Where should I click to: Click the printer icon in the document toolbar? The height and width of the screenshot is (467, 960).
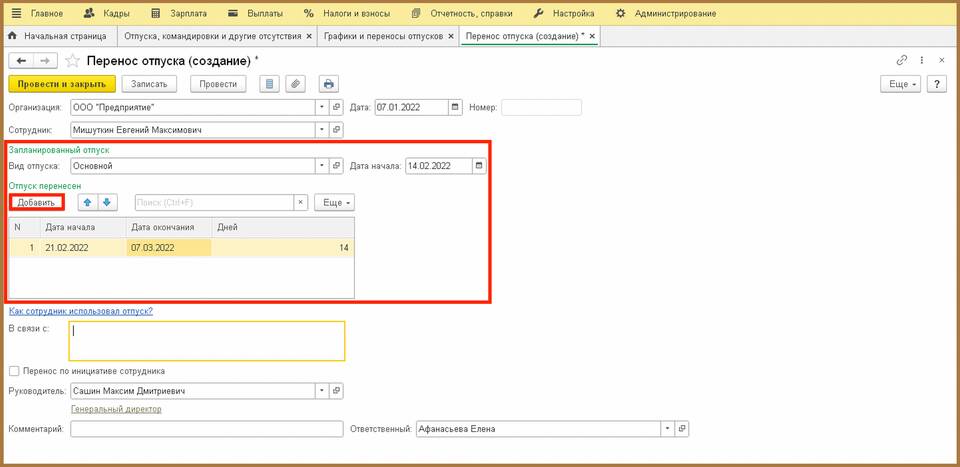328,84
